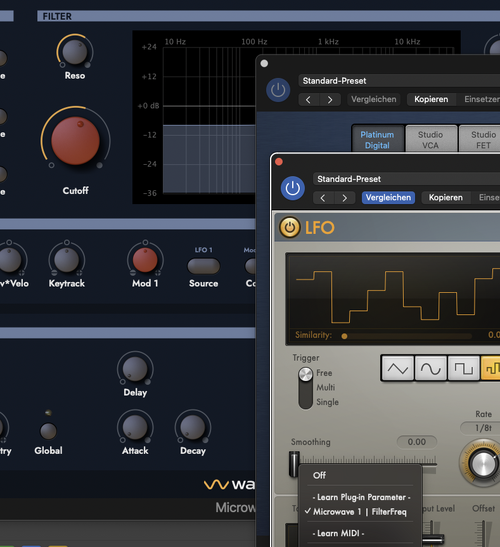Viewport: 500px width, 547px height.
Task: Select the random step waveform icon
Action: [x=491, y=368]
